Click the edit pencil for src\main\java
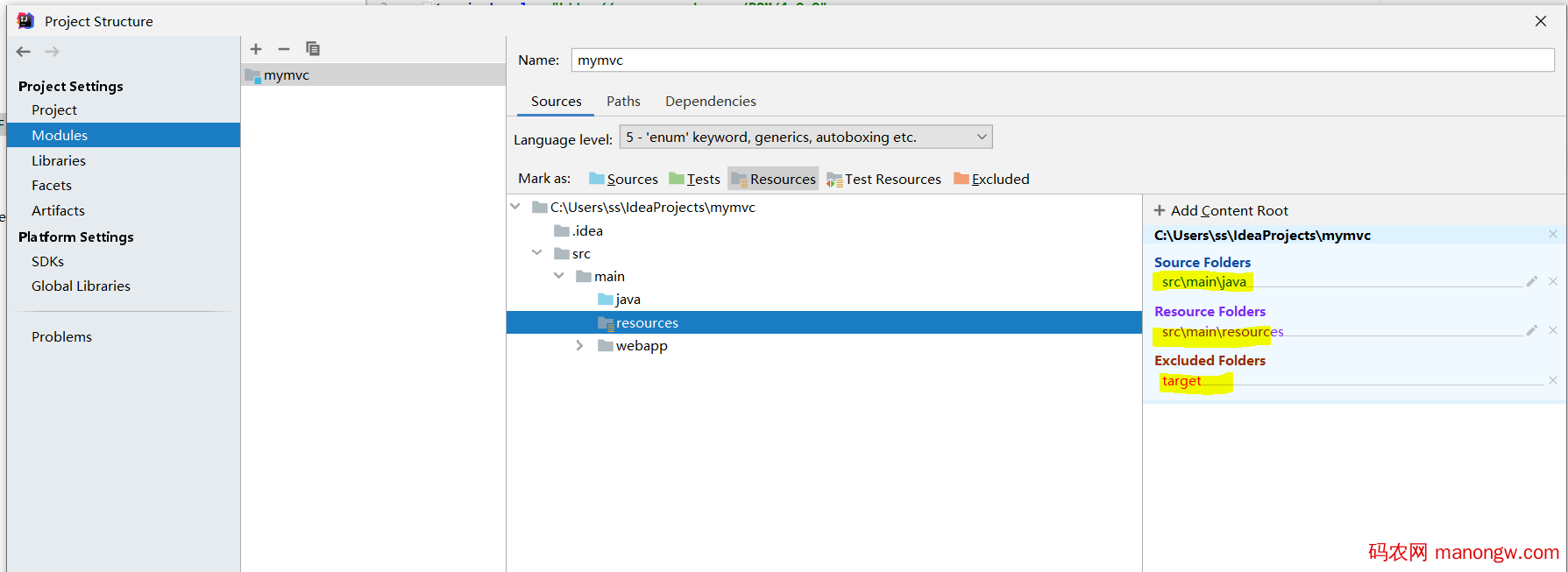 point(1532,281)
